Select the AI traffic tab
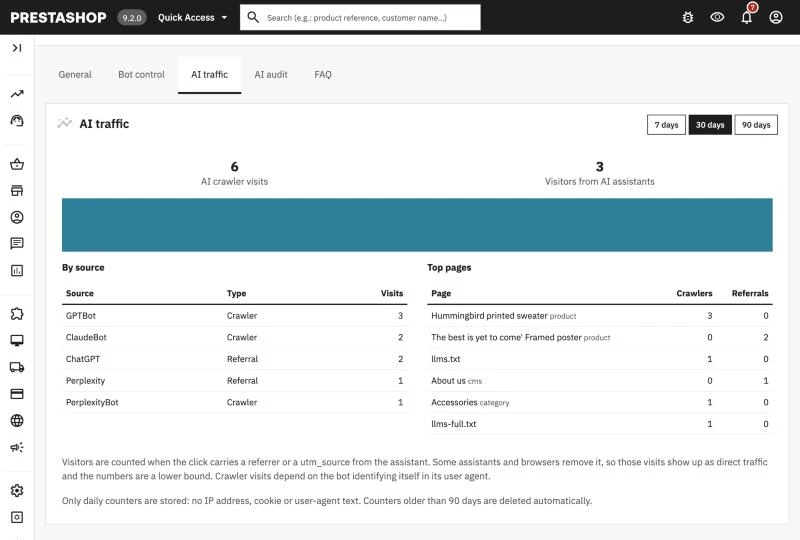This screenshot has width=800, height=540. (x=209, y=75)
